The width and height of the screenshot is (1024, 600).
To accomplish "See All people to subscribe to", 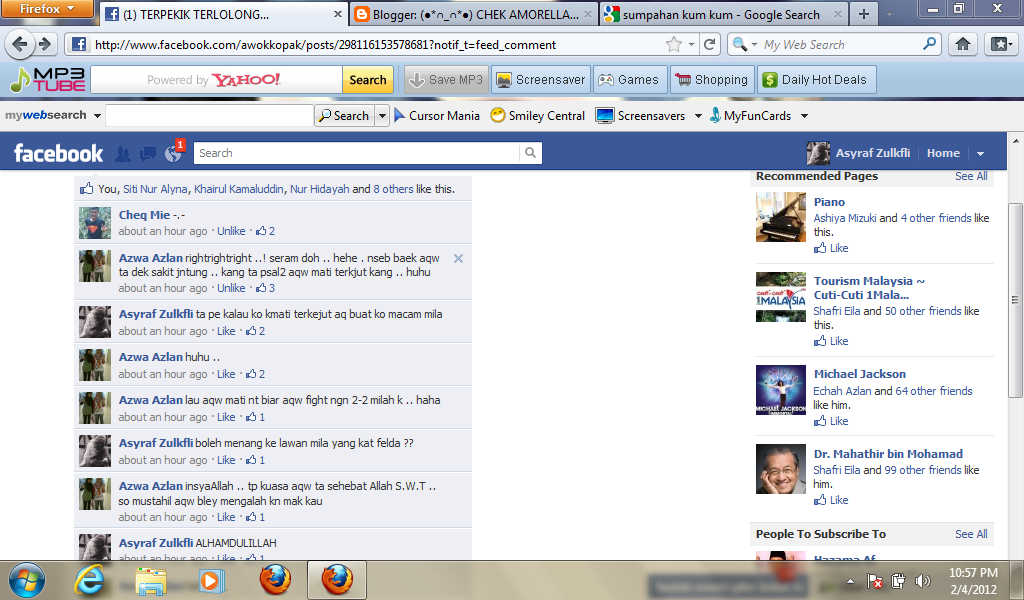I will coord(971,534).
